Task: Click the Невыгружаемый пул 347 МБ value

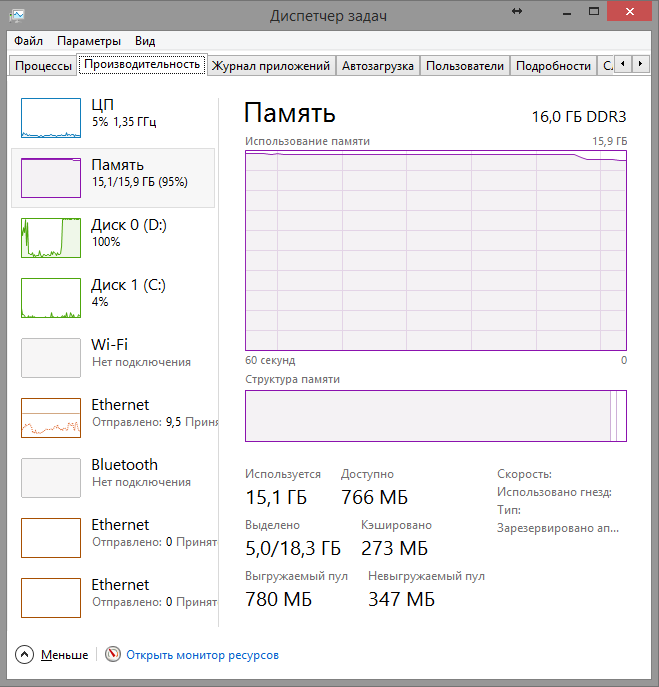Action: coord(401,599)
